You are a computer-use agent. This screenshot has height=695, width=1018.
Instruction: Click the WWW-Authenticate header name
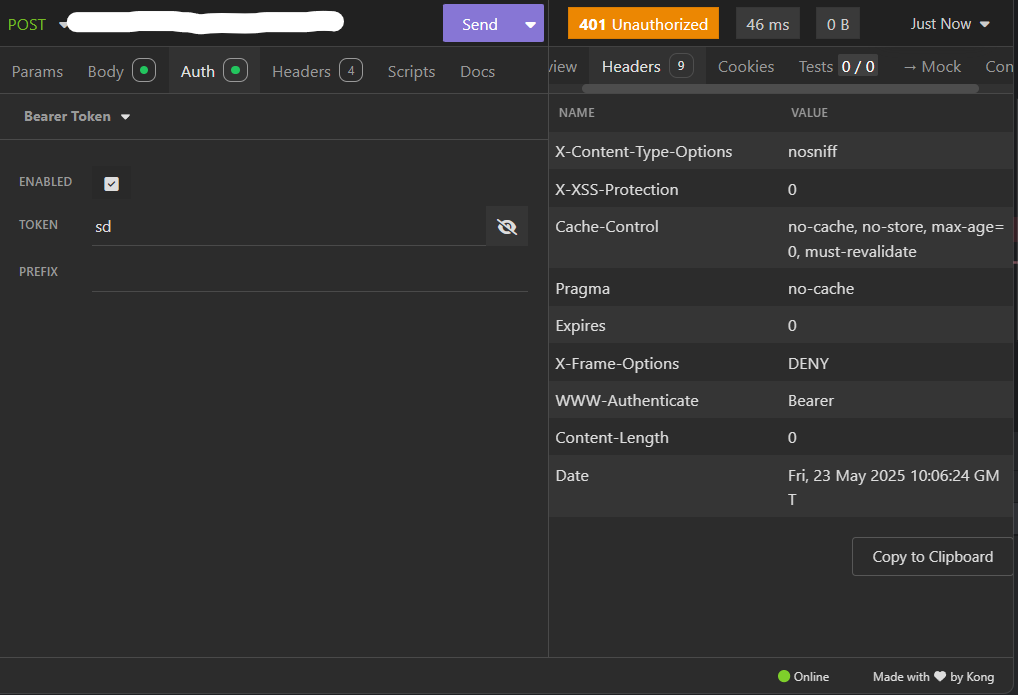click(x=627, y=400)
